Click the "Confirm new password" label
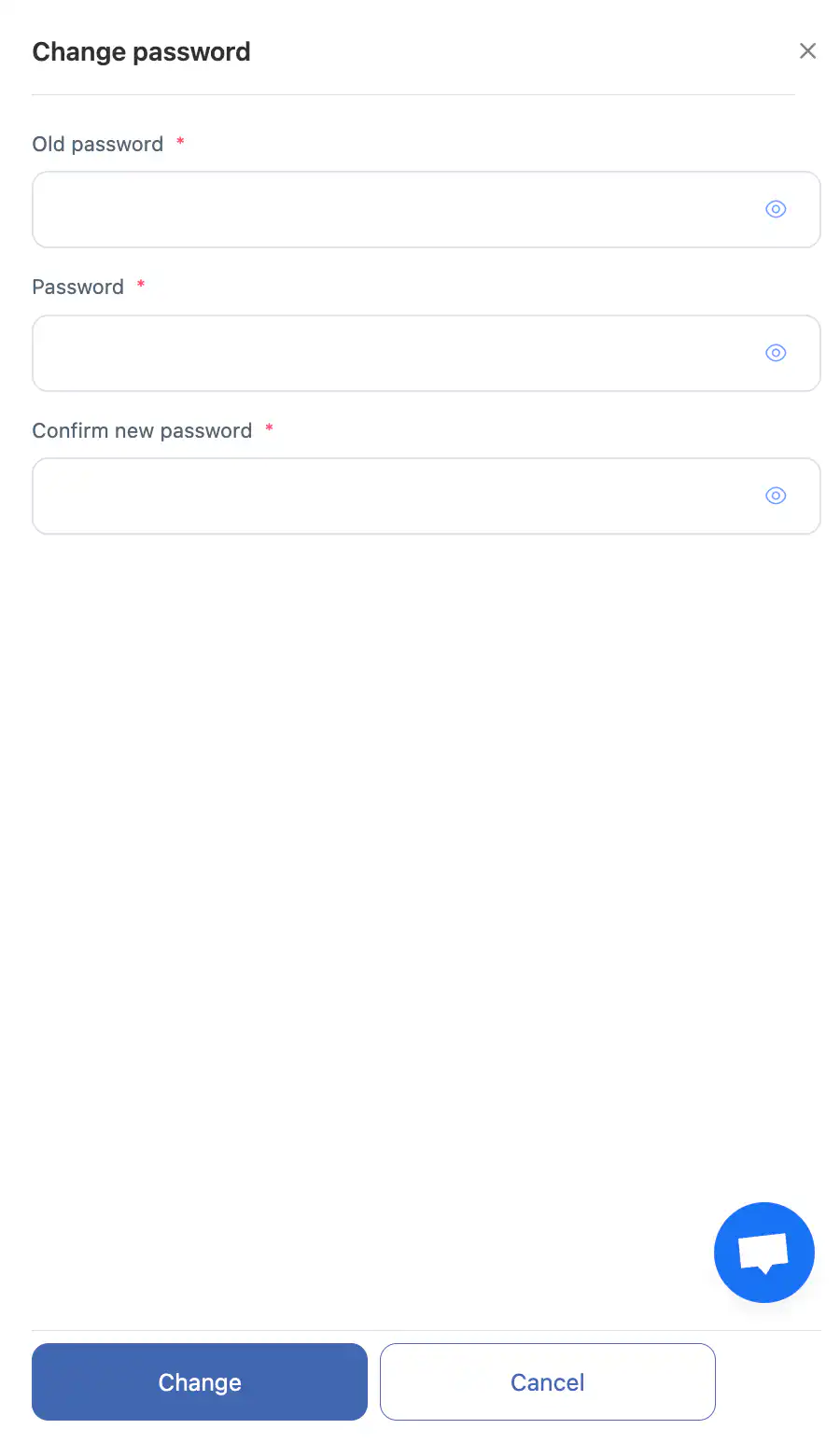840x1443 pixels. [x=142, y=430]
